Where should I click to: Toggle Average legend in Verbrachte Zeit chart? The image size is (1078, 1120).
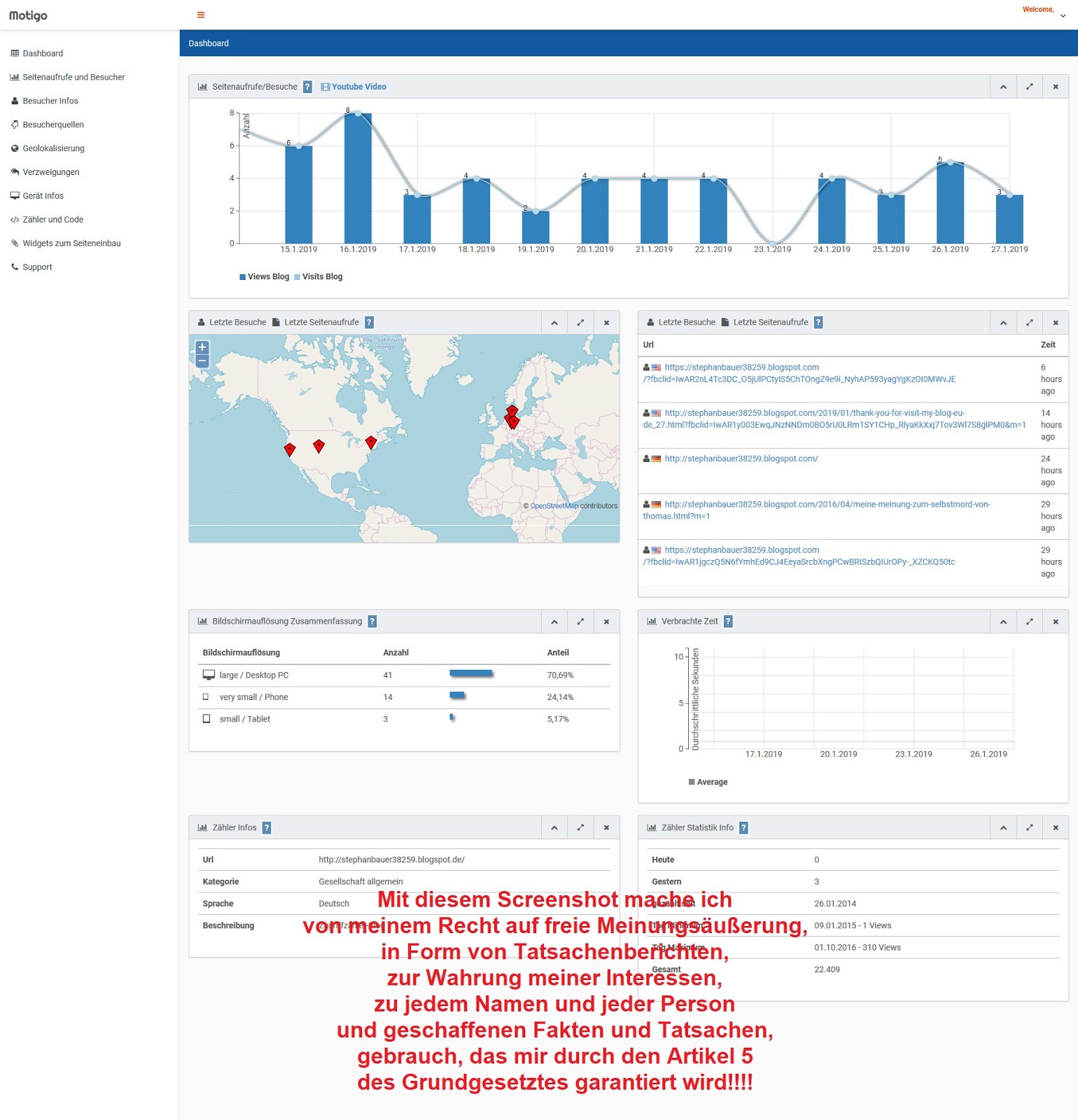708,782
